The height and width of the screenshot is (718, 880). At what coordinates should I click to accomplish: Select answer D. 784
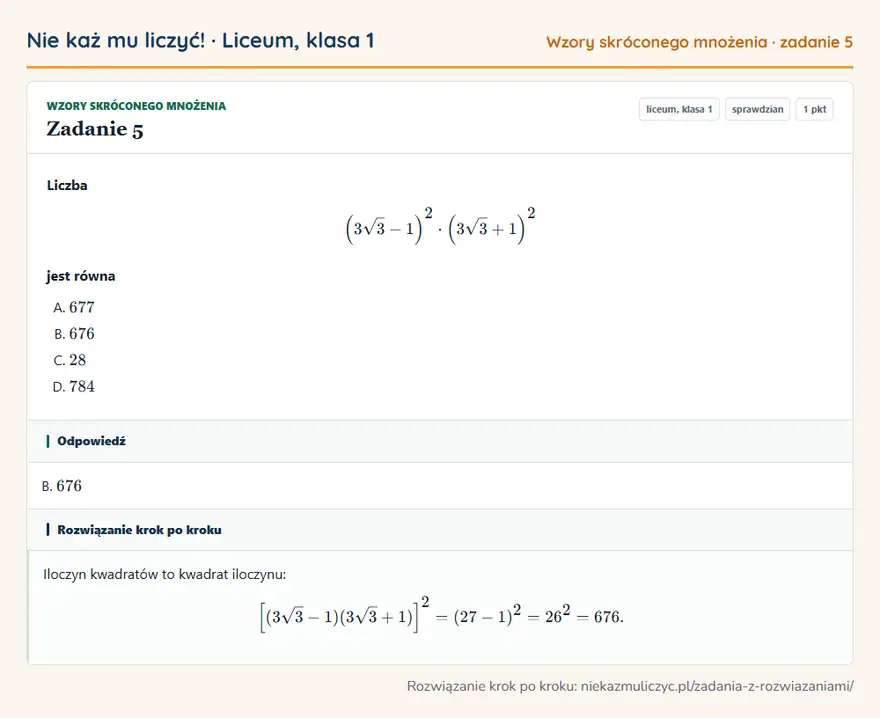coord(74,387)
